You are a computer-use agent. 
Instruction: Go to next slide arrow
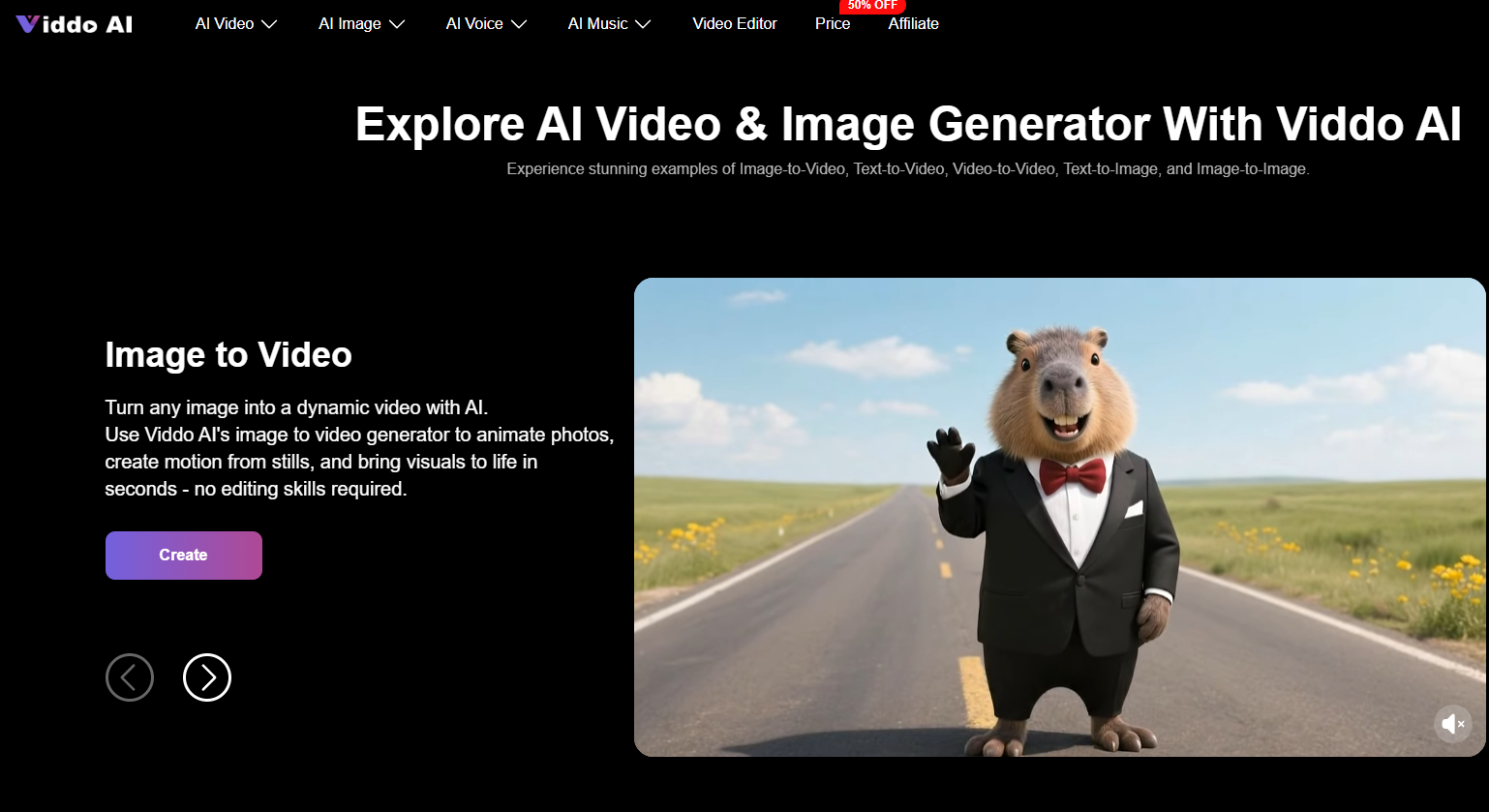tap(207, 677)
